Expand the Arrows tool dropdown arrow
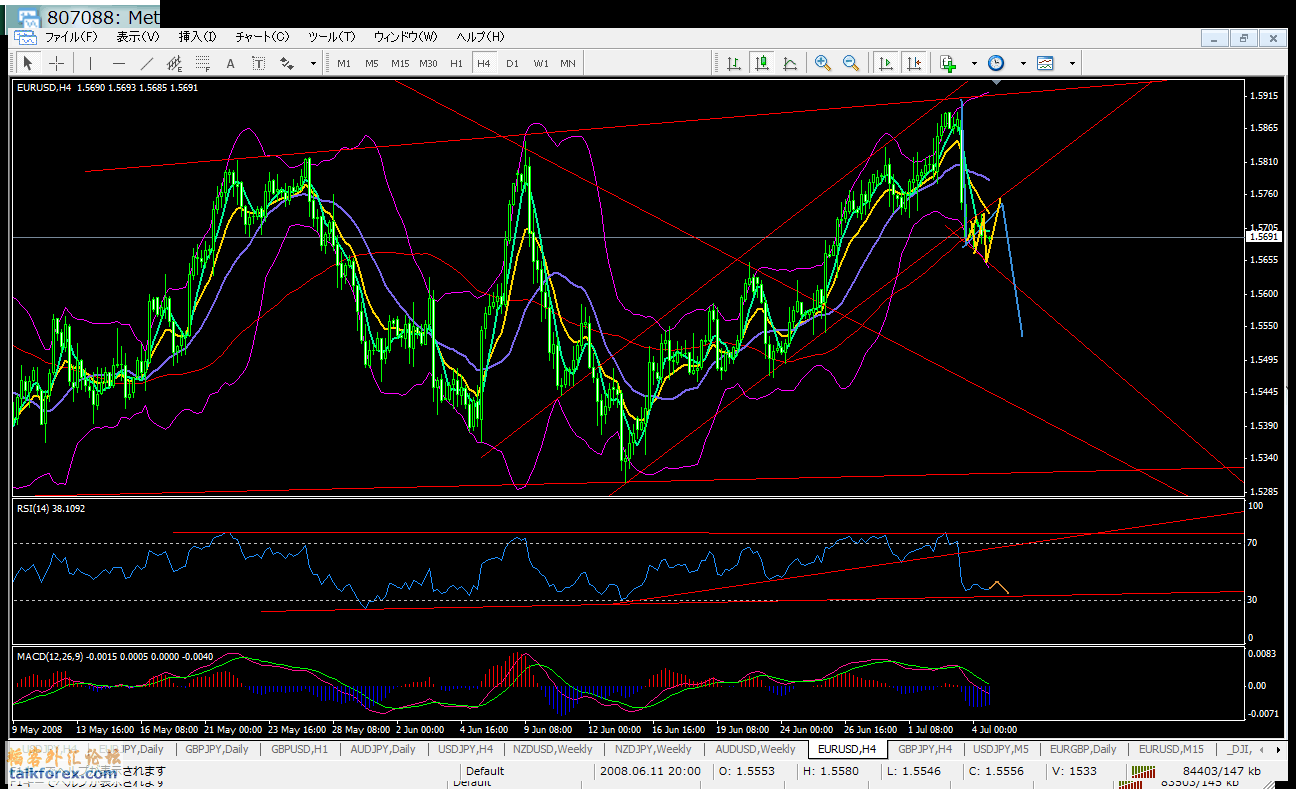1296x789 pixels. click(313, 63)
